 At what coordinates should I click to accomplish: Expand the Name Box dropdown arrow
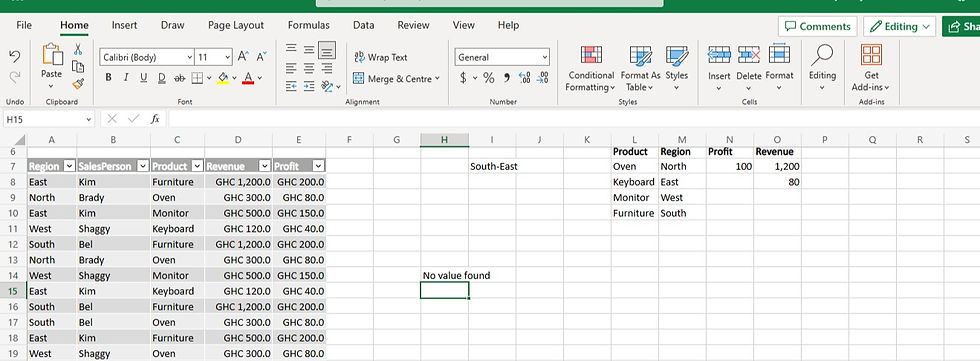click(89, 119)
